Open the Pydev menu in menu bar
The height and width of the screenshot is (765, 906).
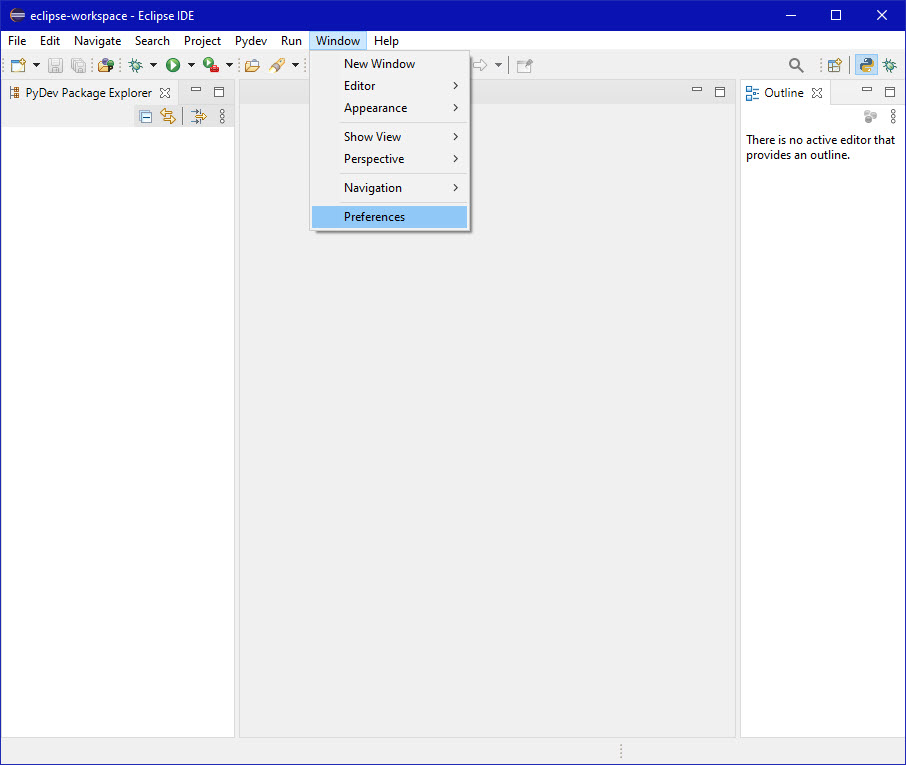point(251,41)
